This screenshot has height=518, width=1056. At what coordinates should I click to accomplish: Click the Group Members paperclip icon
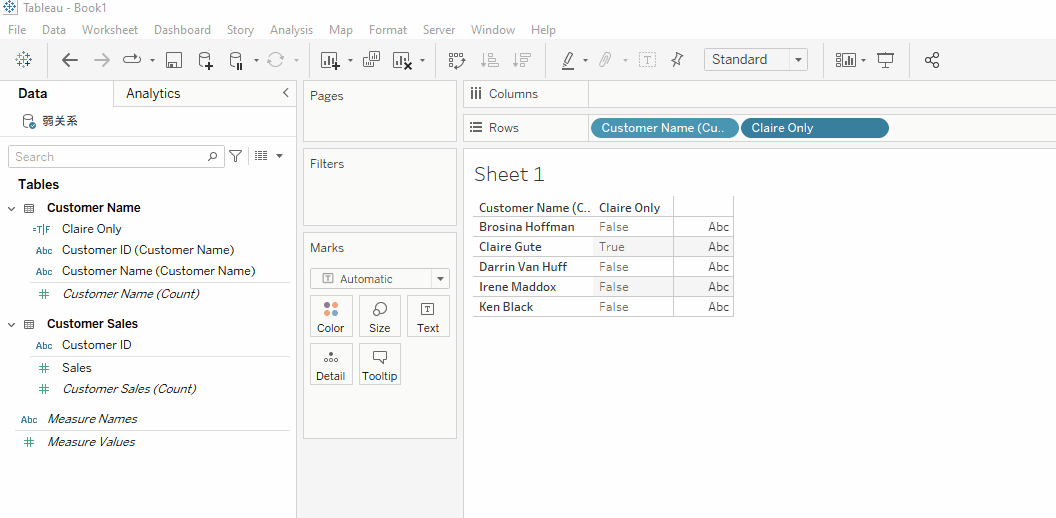tap(605, 60)
